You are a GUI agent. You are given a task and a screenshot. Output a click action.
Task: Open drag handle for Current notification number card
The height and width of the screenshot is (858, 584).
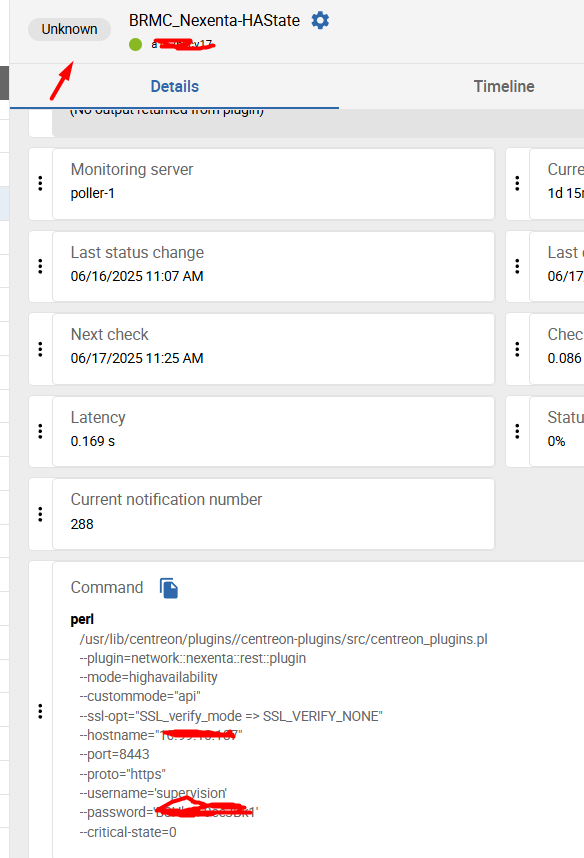[x=40, y=514]
